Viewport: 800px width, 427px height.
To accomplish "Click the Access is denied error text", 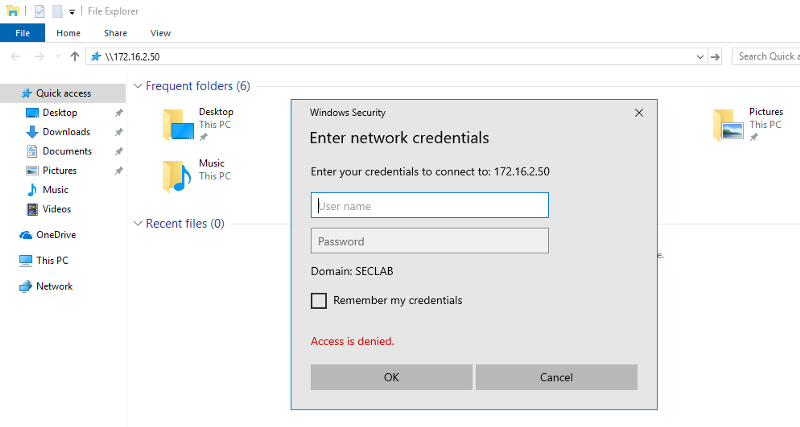I will click(x=353, y=341).
